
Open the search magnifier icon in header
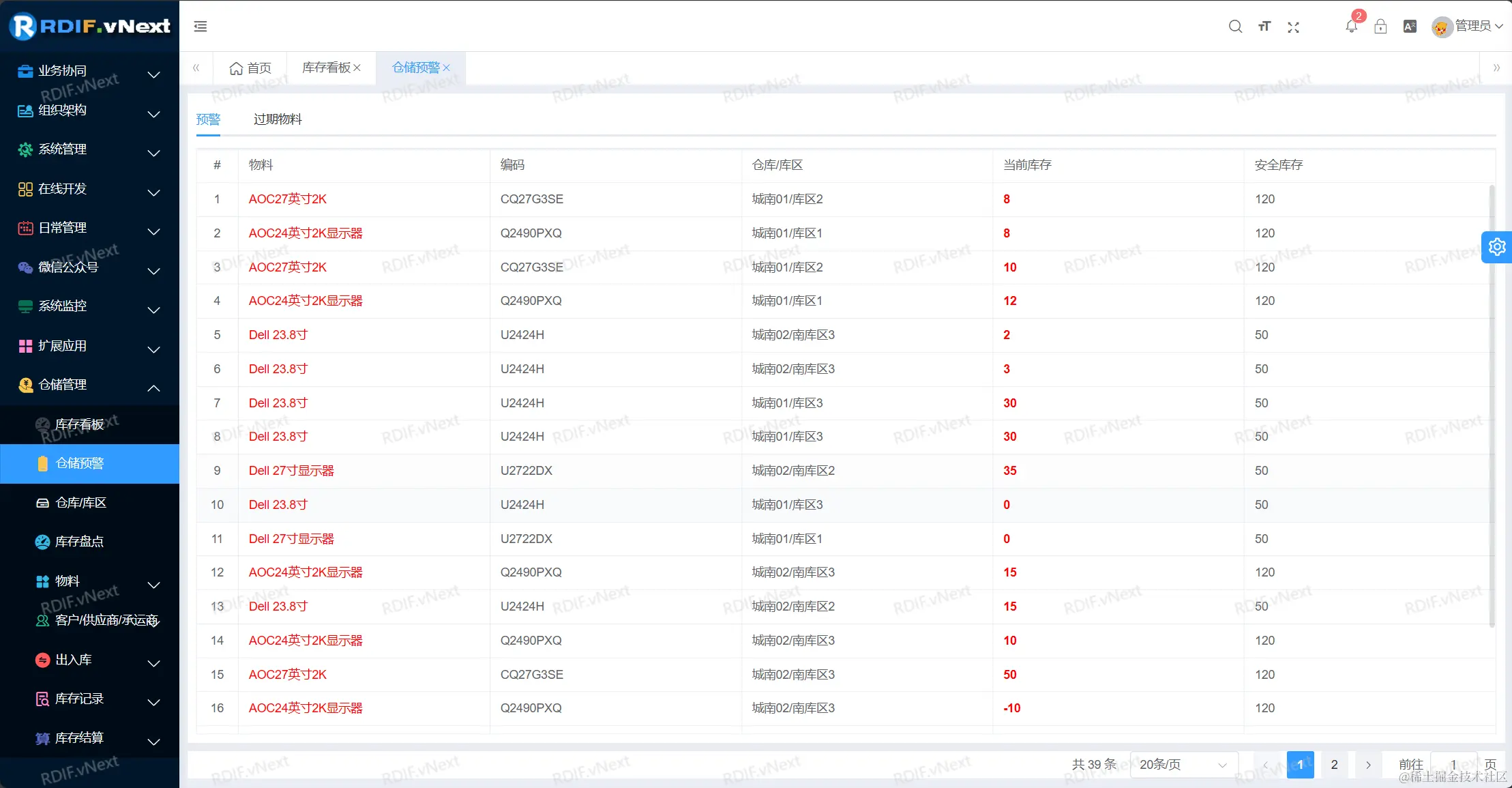point(1235,27)
